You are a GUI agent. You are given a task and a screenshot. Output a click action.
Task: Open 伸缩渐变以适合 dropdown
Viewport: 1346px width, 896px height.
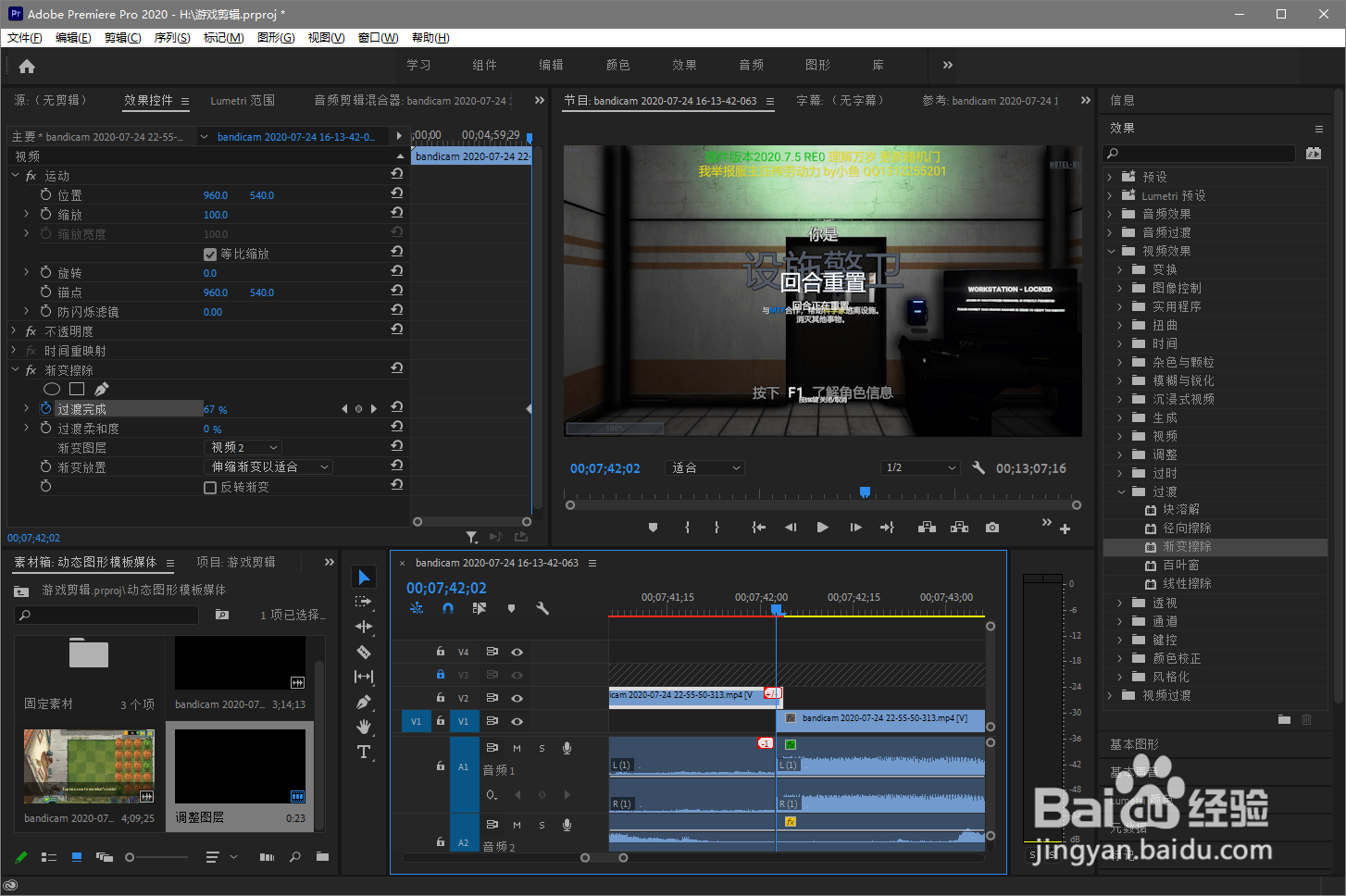268,467
